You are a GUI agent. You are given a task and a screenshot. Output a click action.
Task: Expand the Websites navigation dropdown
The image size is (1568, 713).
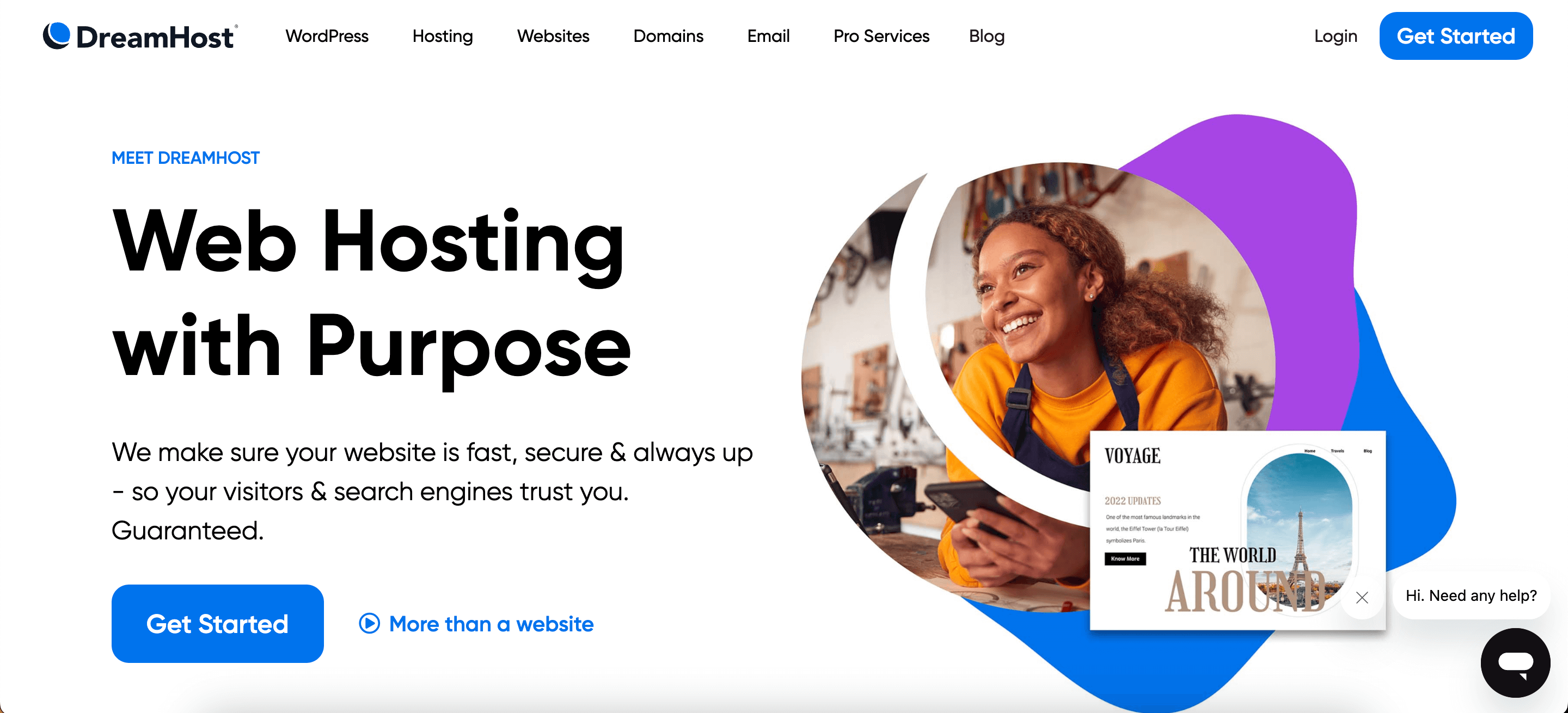[554, 36]
